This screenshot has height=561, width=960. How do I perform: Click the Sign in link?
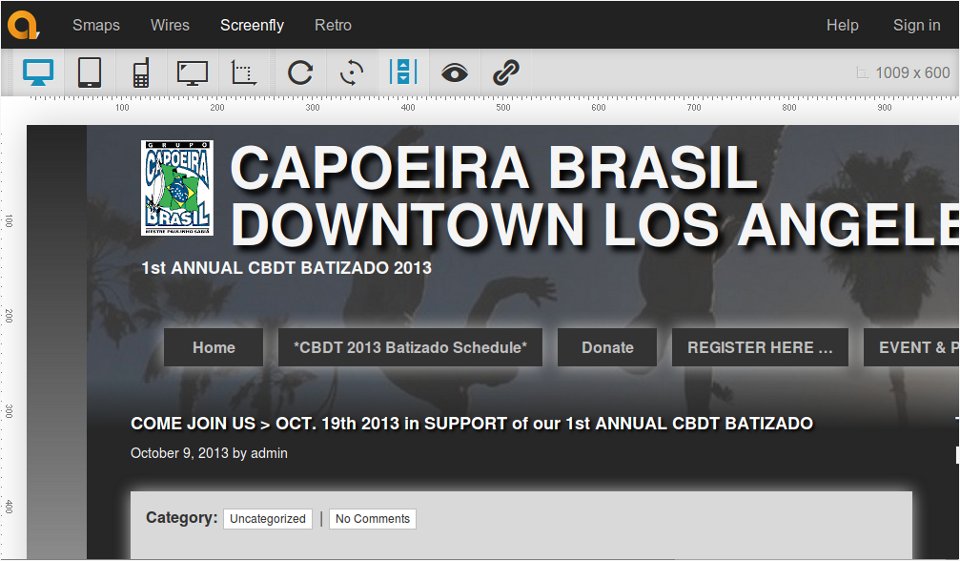[917, 25]
